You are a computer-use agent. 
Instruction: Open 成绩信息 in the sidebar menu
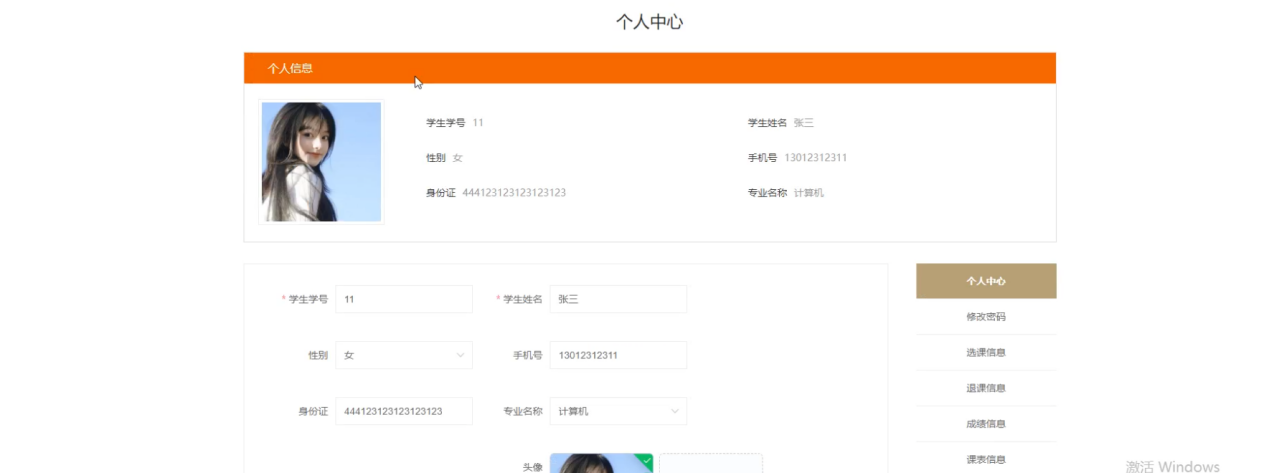pyautogui.click(x=986, y=424)
